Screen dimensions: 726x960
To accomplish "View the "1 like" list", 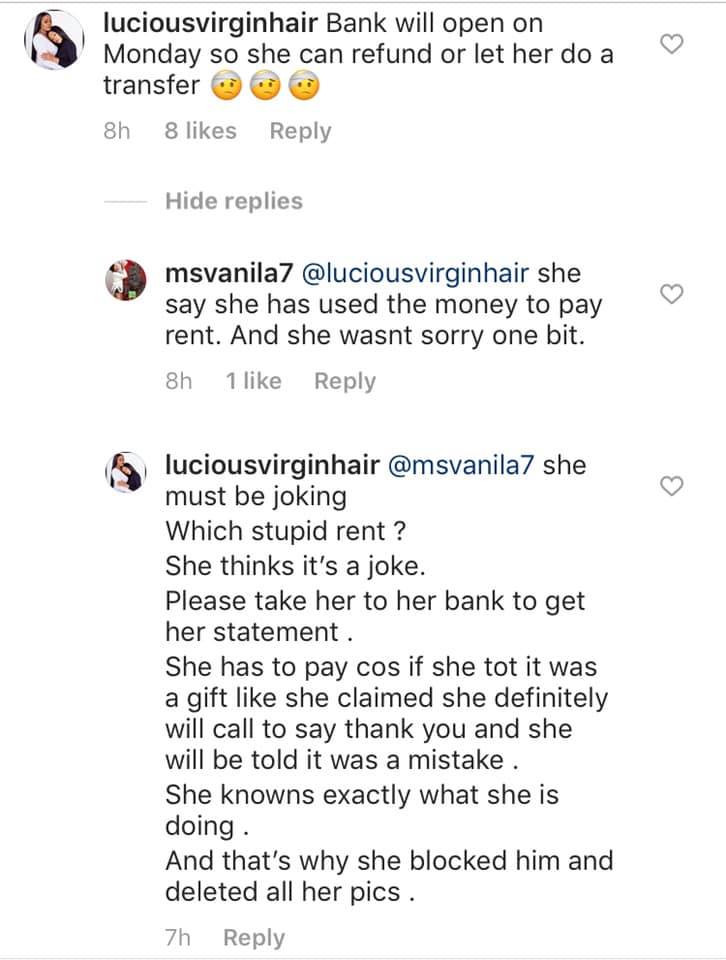I will pos(254,381).
